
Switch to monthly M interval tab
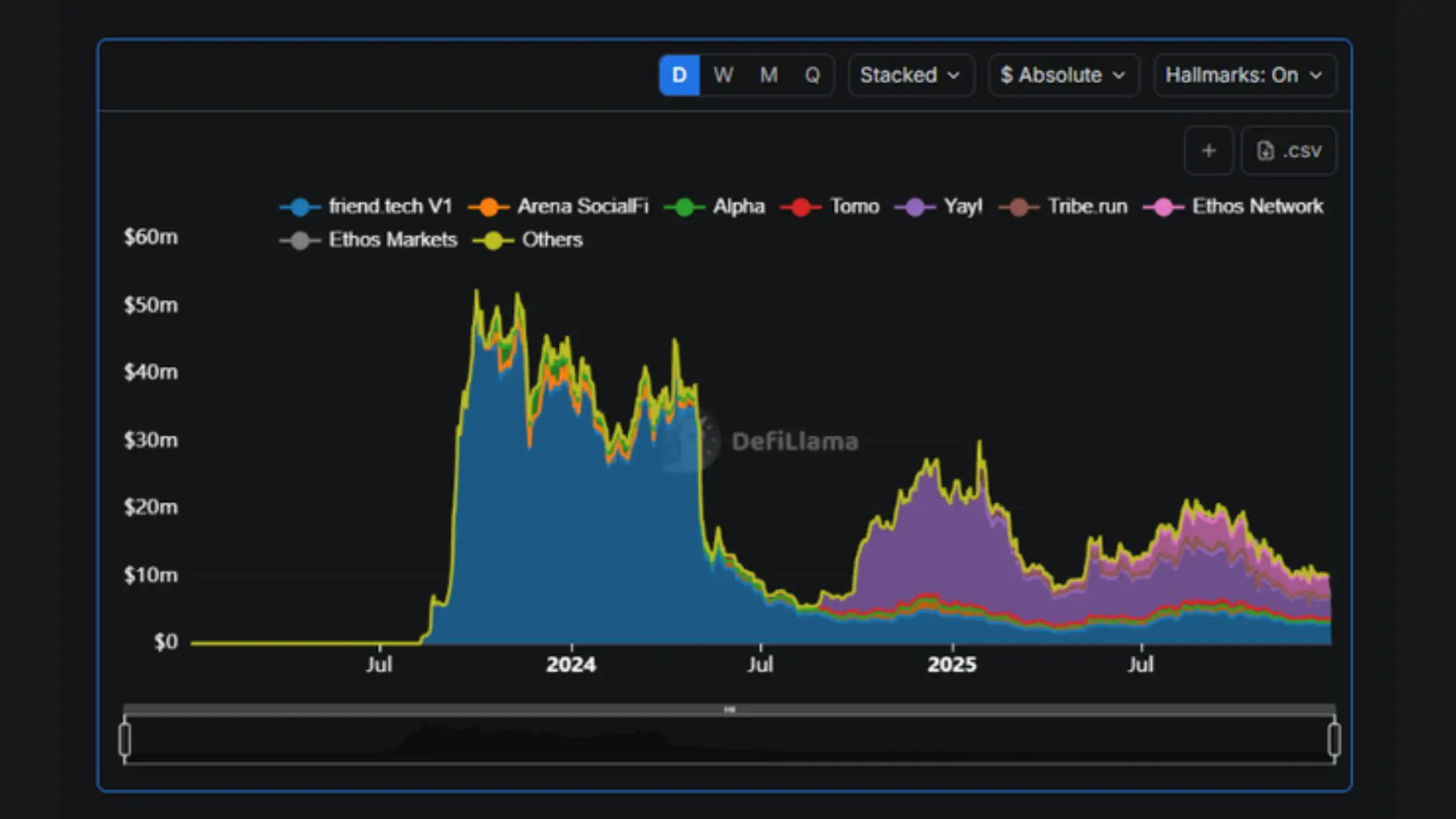pos(769,75)
